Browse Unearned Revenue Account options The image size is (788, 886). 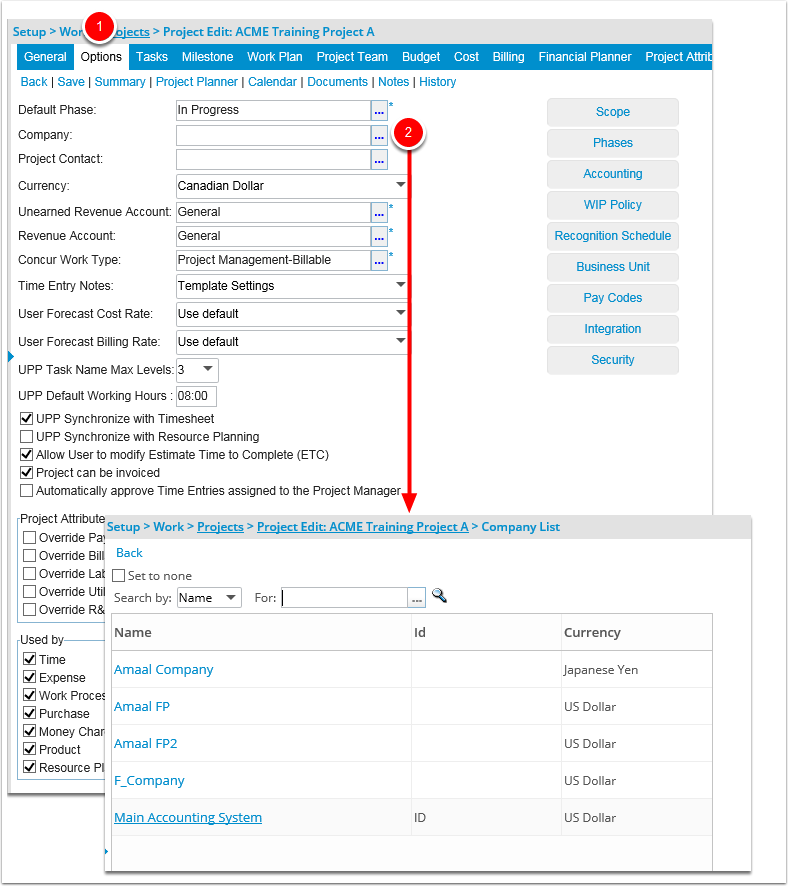point(379,212)
